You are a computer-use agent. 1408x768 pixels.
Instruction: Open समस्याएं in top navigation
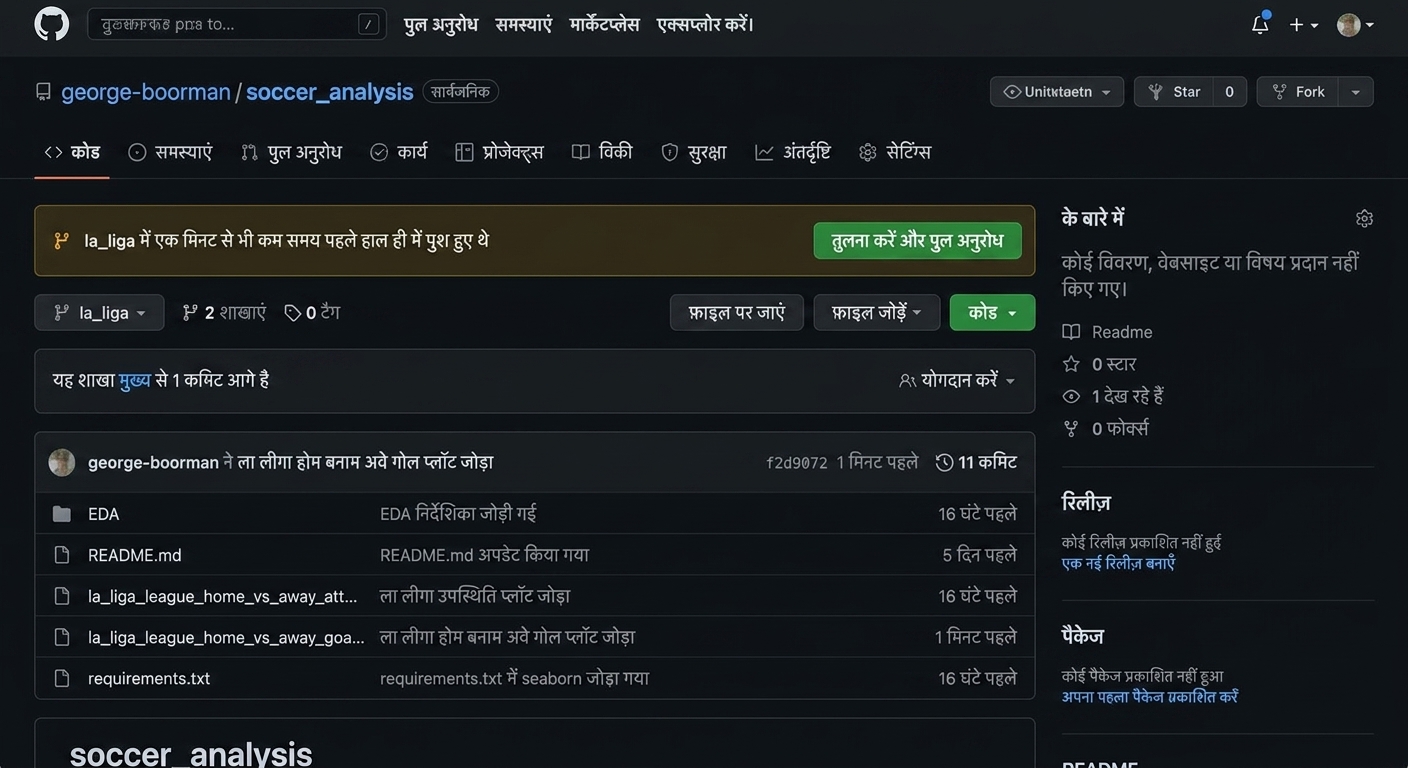(x=523, y=24)
